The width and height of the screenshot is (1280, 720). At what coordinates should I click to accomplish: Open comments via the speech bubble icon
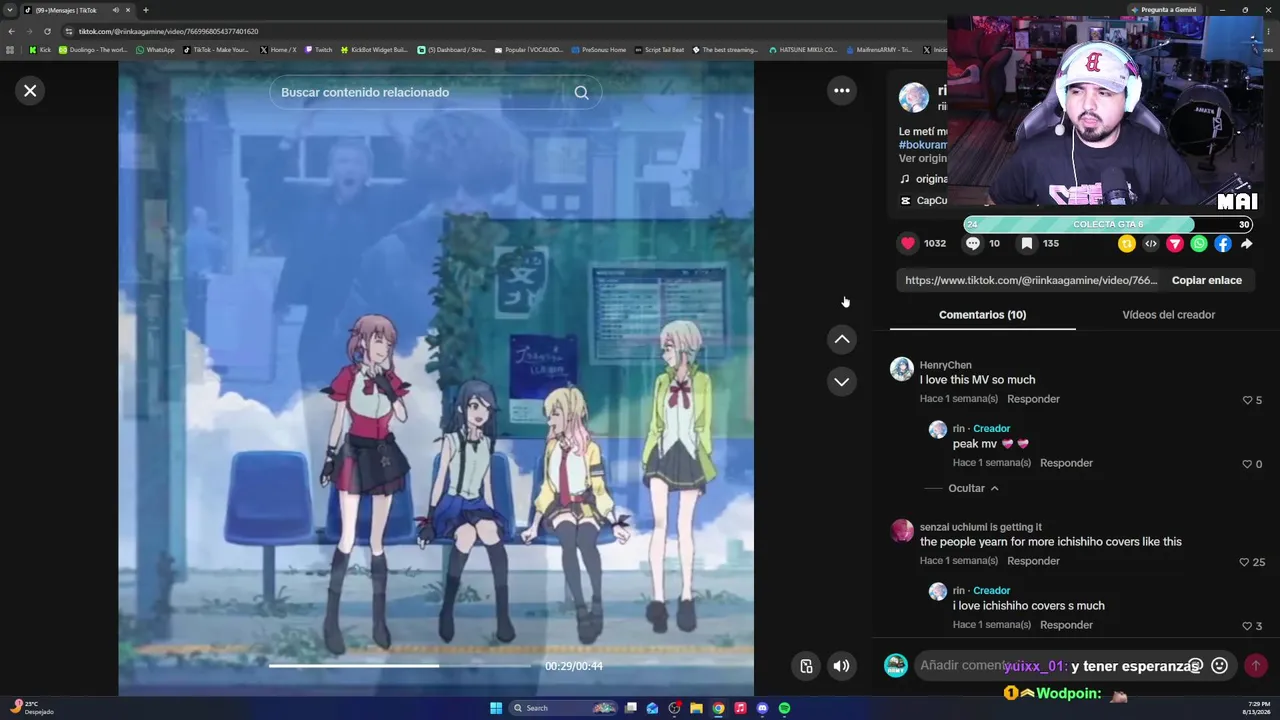[973, 243]
